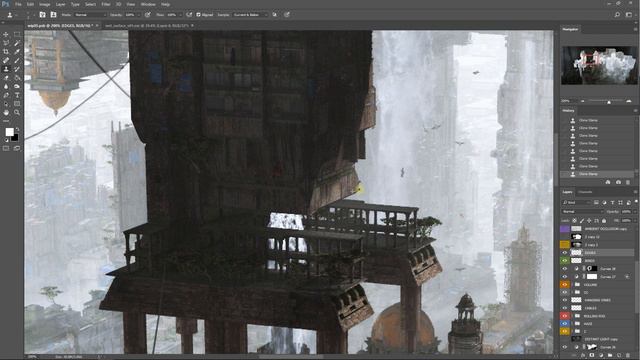Click the background color swatch

coord(15,138)
